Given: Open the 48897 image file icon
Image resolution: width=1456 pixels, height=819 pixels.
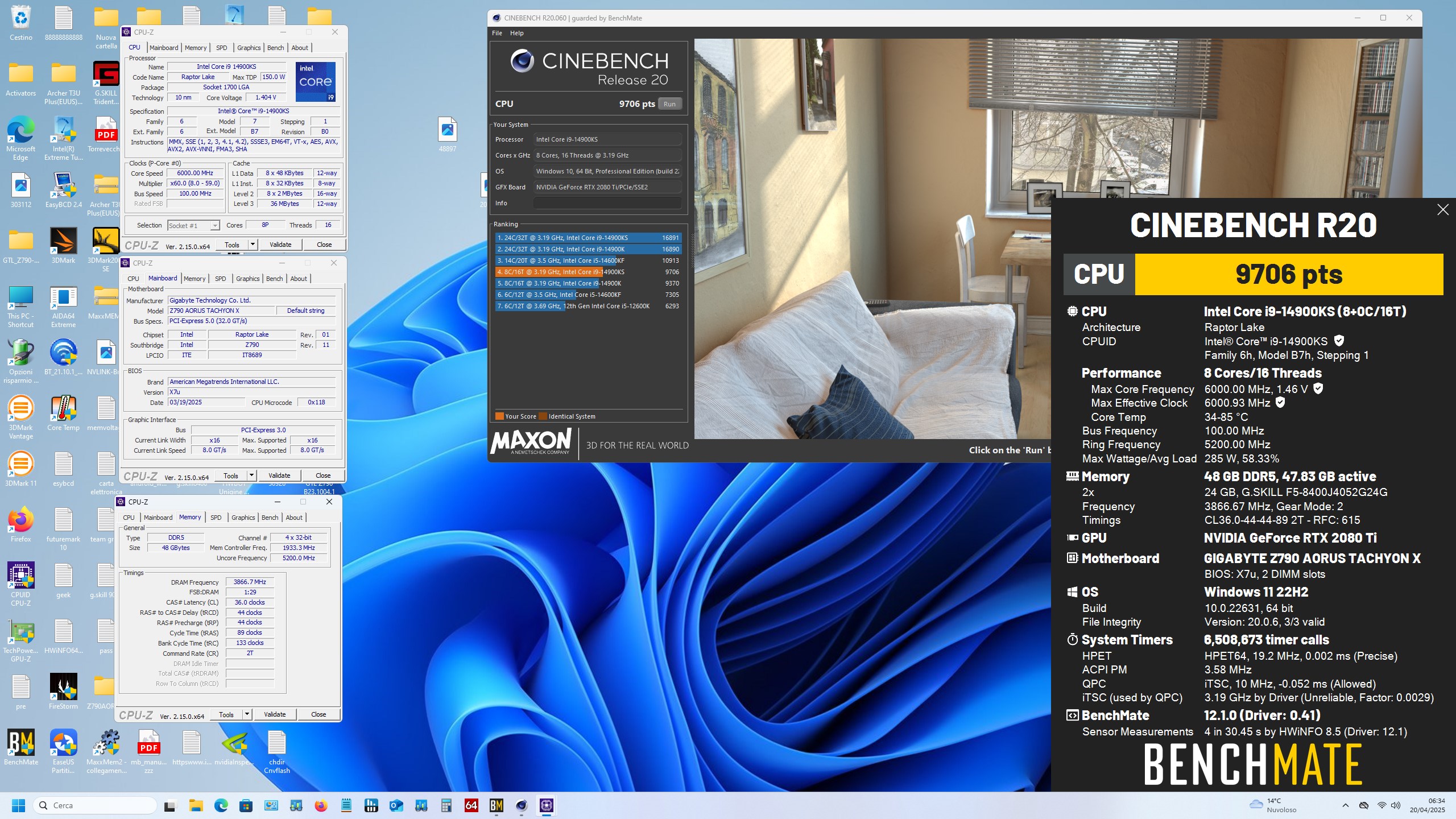Looking at the screenshot, I should [448, 134].
